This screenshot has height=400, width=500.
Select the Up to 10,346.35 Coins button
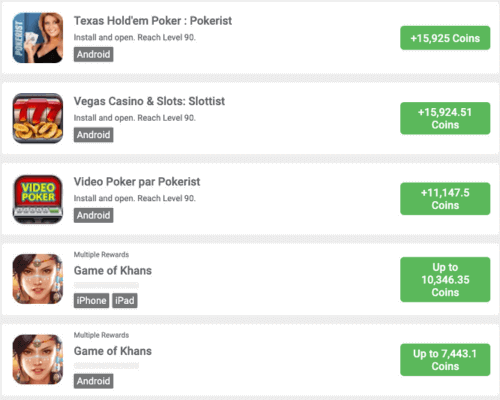point(445,279)
